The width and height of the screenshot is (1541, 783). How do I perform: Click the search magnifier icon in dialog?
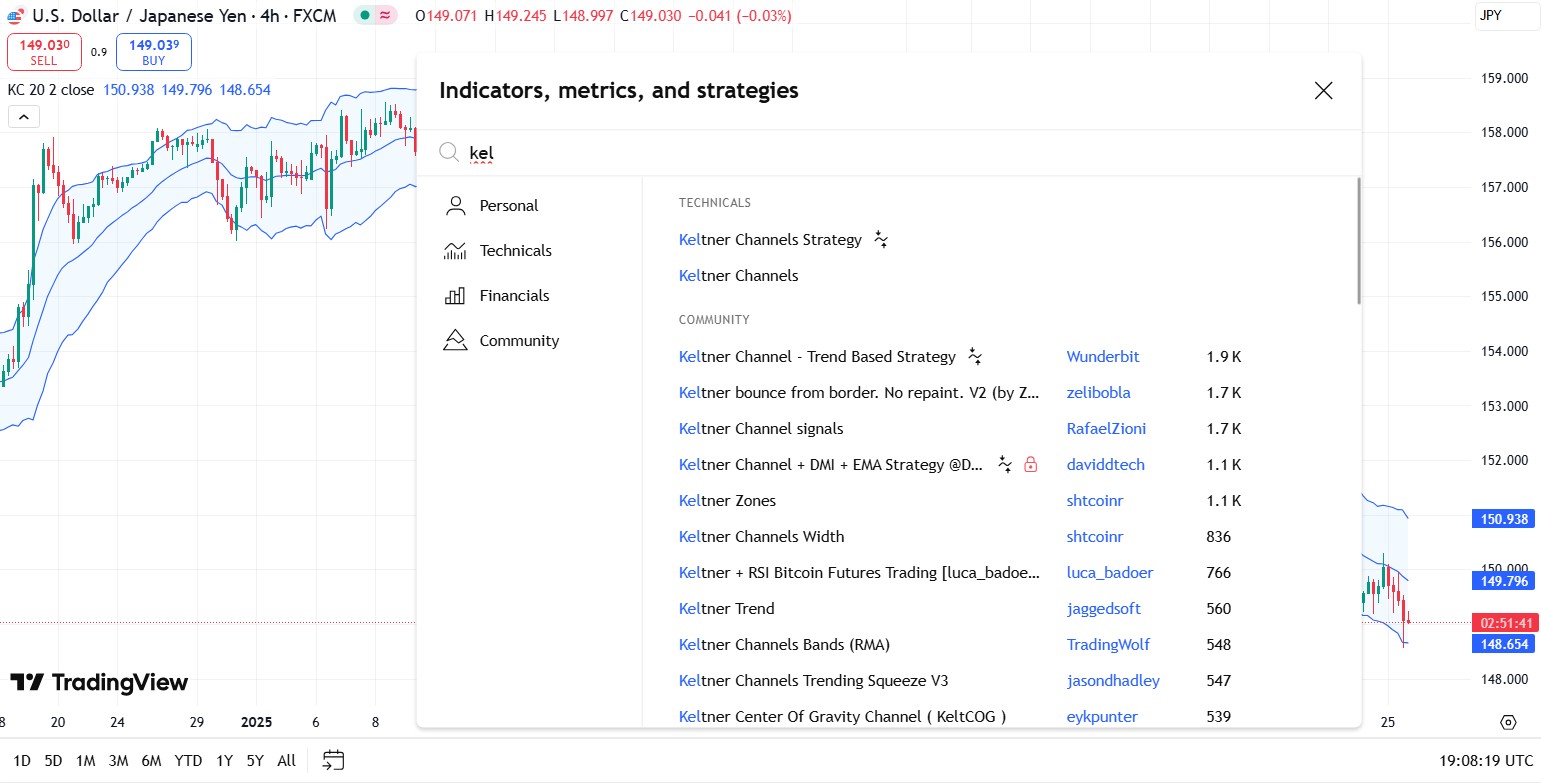click(450, 152)
